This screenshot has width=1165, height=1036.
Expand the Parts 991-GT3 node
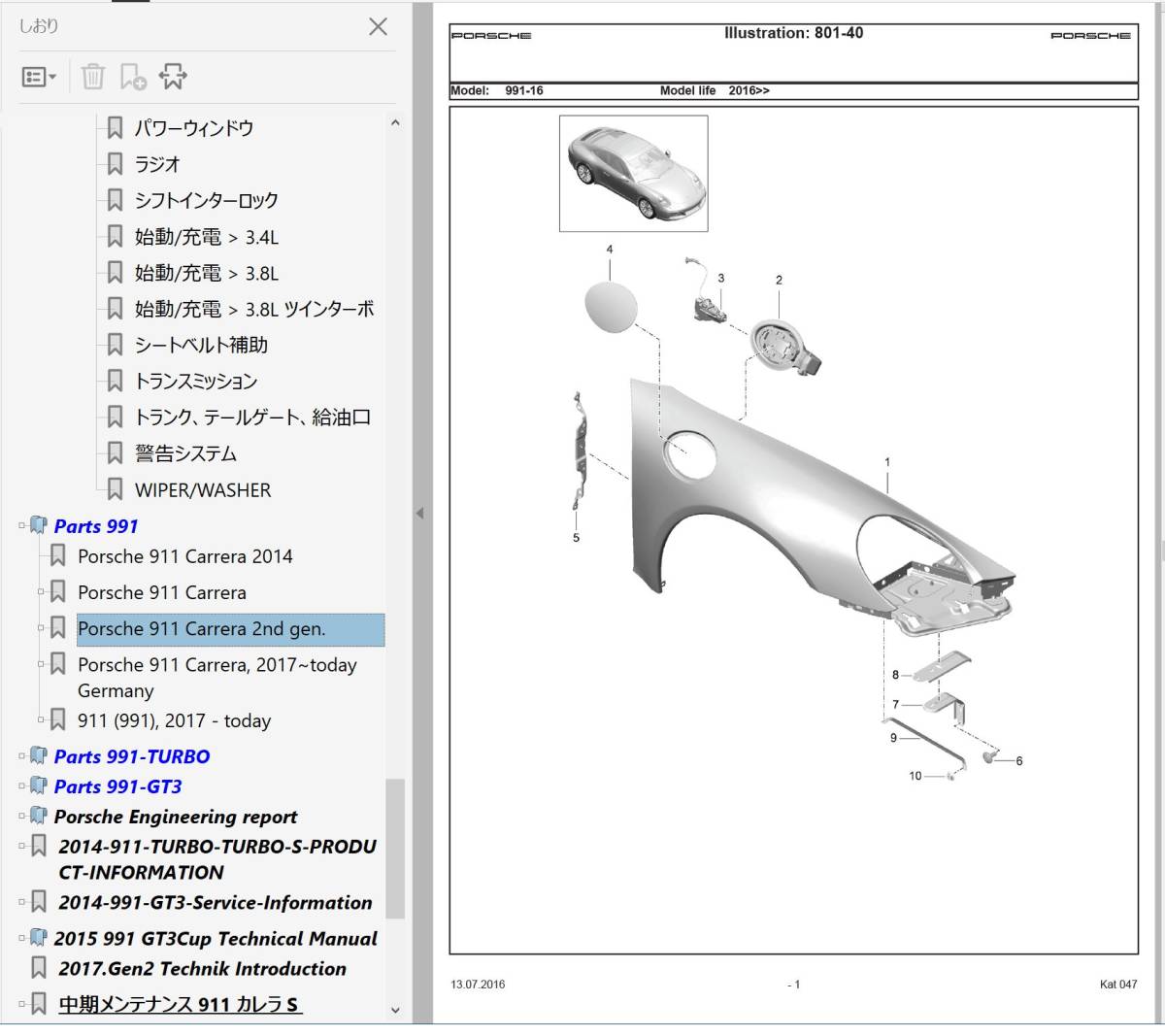click(x=22, y=786)
